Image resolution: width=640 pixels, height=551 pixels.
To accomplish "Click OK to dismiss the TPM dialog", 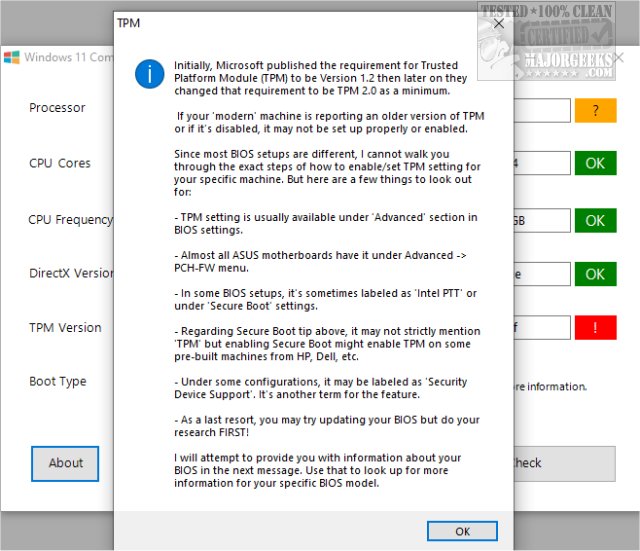I will tap(462, 531).
